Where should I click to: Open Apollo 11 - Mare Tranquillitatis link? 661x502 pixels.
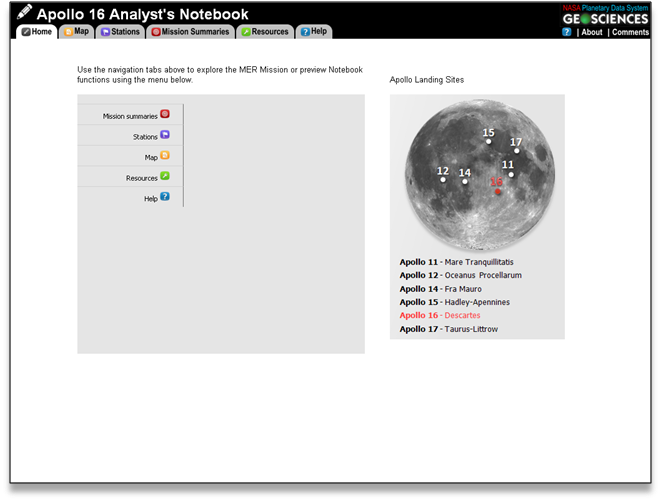pyautogui.click(x=457, y=262)
